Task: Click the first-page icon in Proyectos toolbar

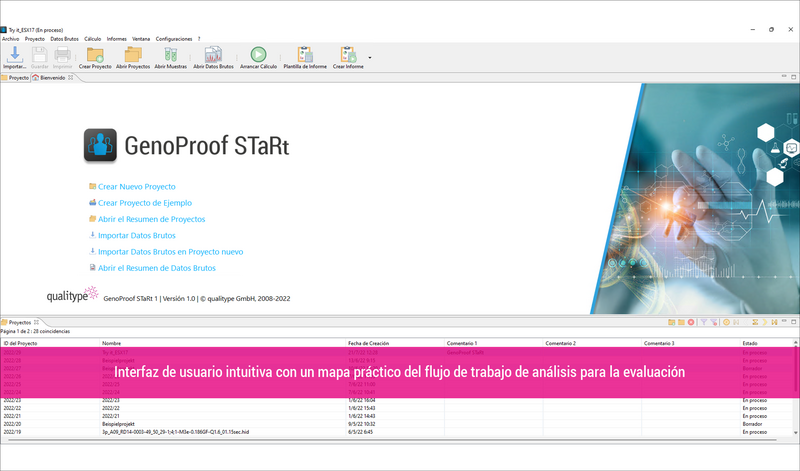Action: 736,322
